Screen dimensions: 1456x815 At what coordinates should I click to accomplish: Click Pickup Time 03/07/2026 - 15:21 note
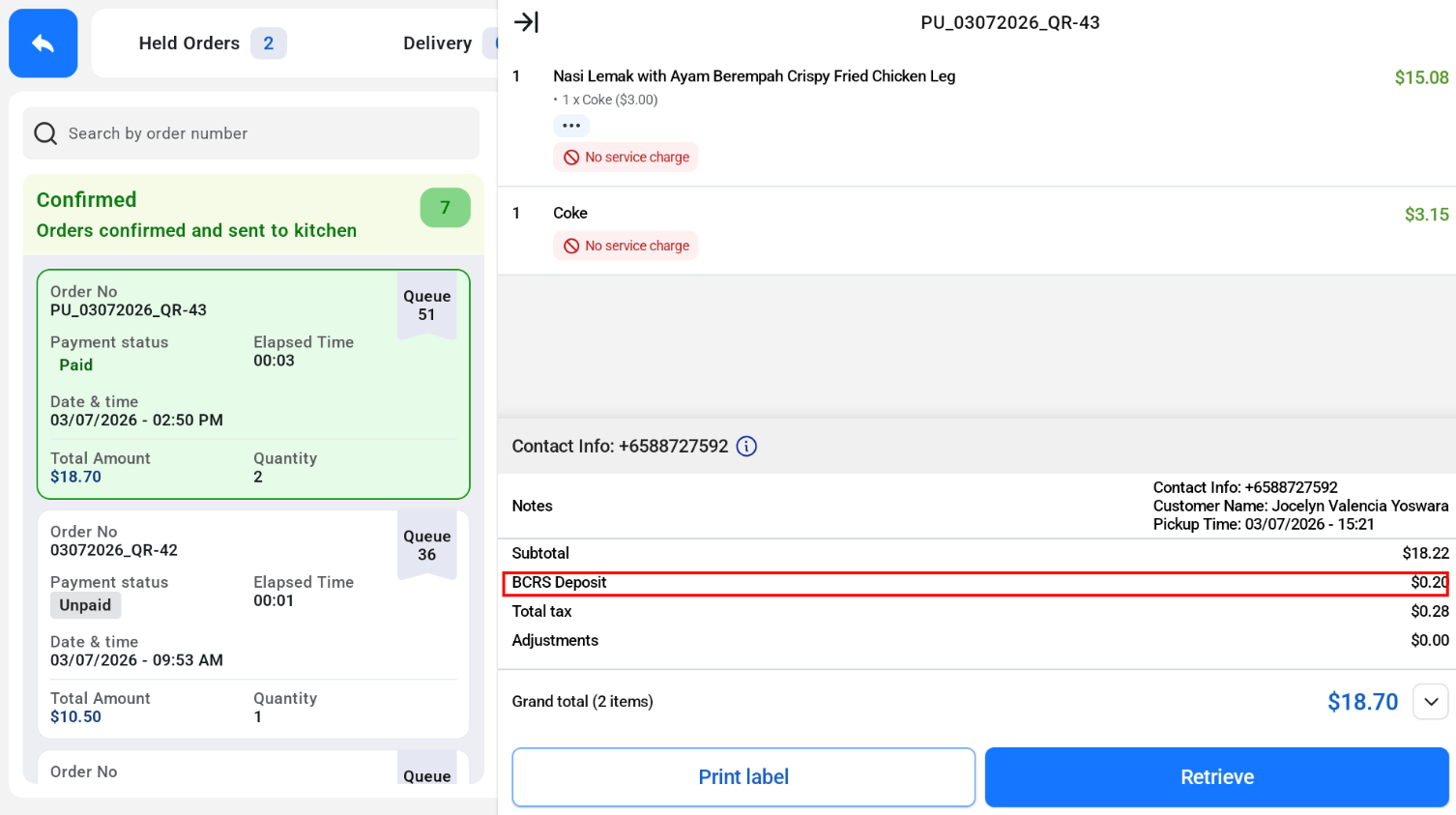pyautogui.click(x=1263, y=524)
